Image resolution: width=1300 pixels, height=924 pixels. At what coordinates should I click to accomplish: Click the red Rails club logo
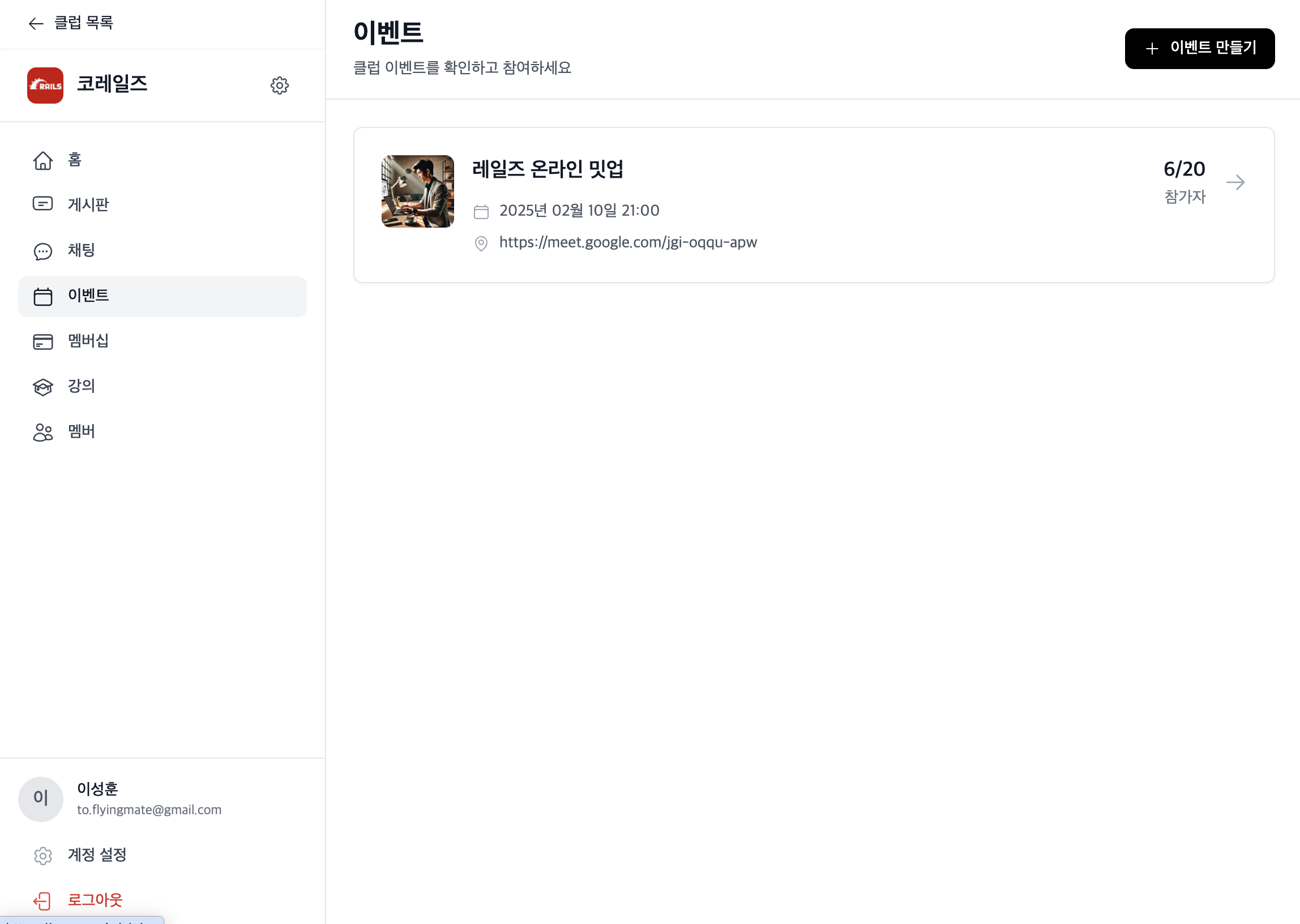45,85
